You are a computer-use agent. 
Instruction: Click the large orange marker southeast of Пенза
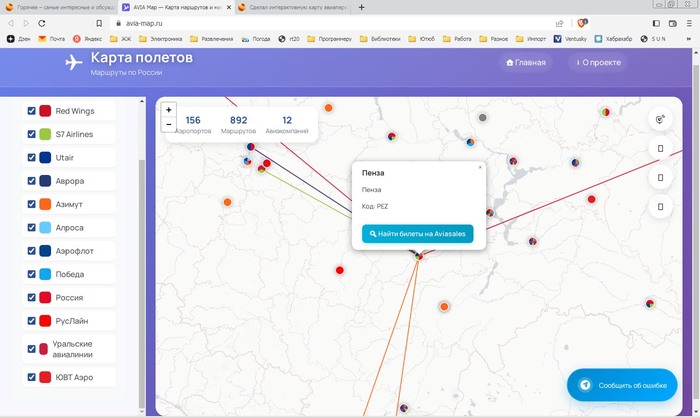coord(444,306)
